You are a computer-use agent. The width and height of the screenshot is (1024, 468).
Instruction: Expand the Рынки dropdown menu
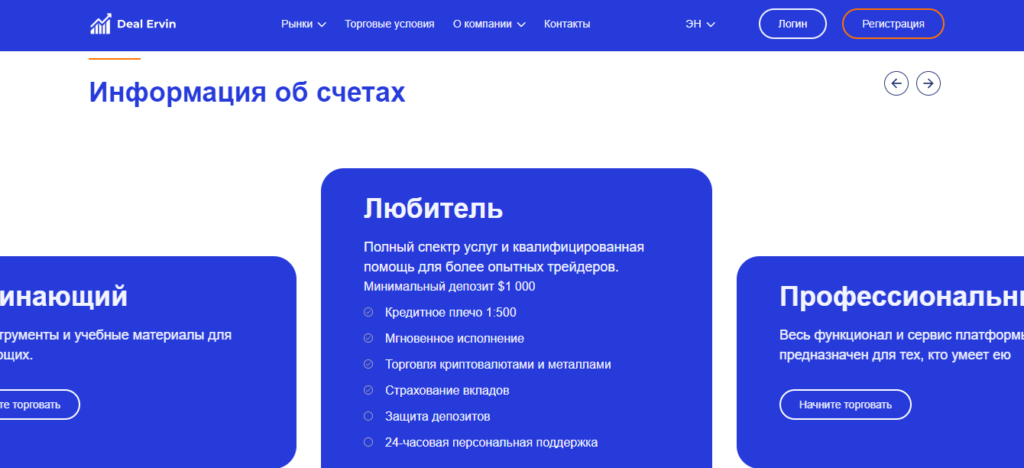(x=303, y=24)
